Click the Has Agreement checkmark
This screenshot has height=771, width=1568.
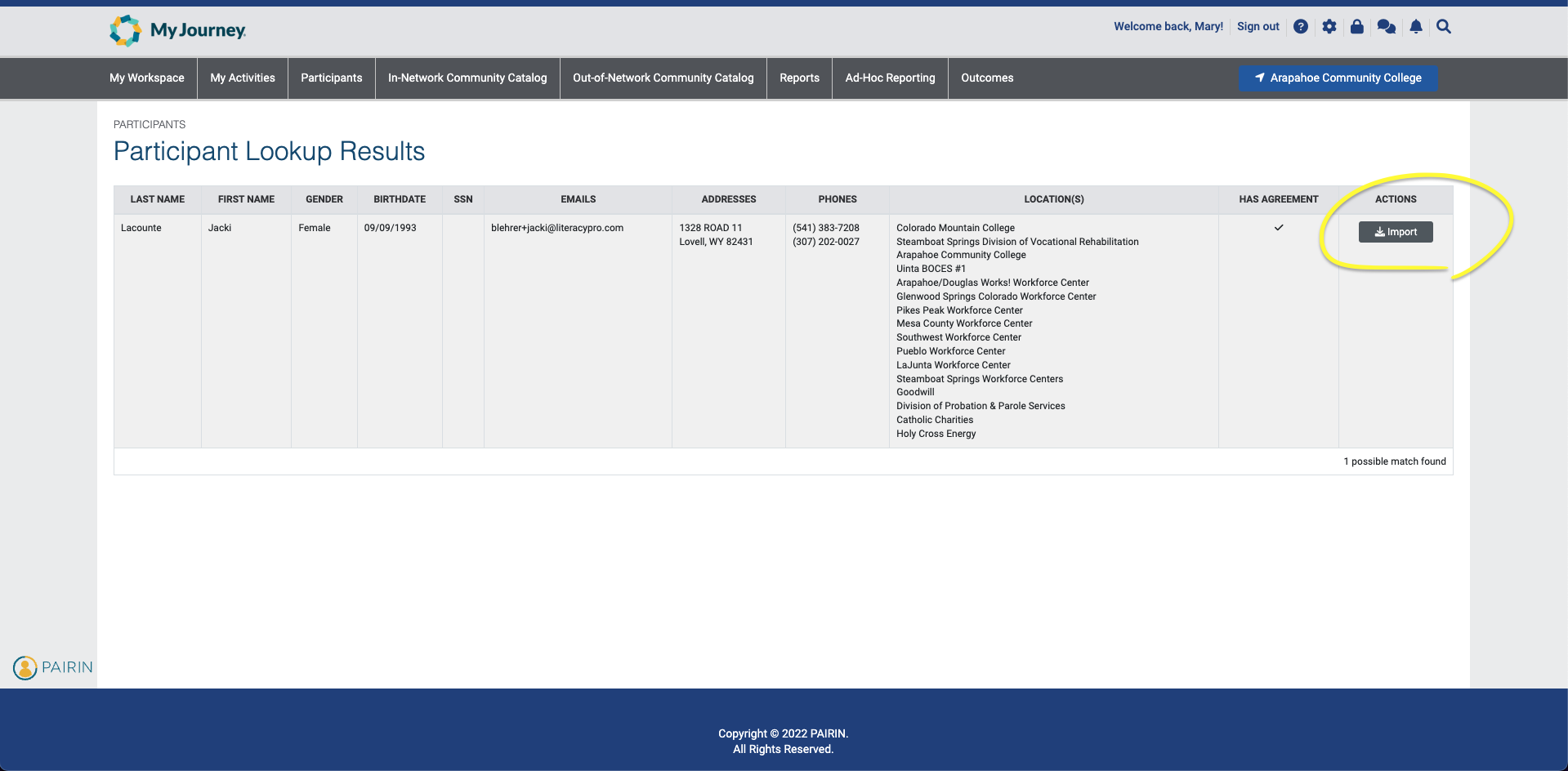pyautogui.click(x=1279, y=228)
